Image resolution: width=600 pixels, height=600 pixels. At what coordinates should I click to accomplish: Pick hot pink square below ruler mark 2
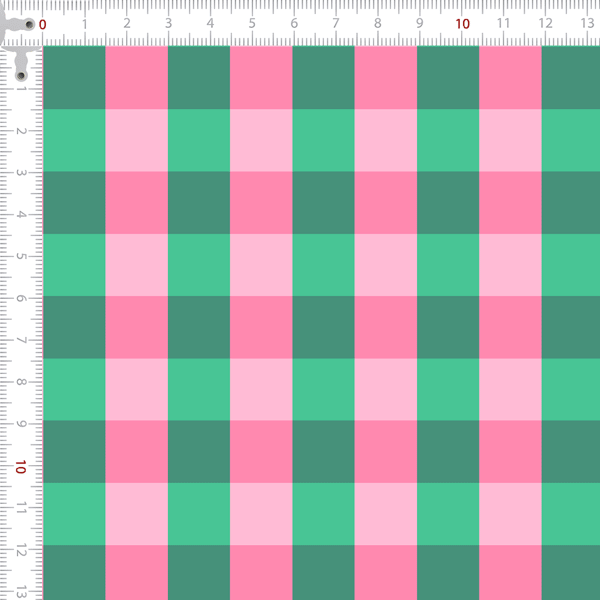[x=137, y=78]
